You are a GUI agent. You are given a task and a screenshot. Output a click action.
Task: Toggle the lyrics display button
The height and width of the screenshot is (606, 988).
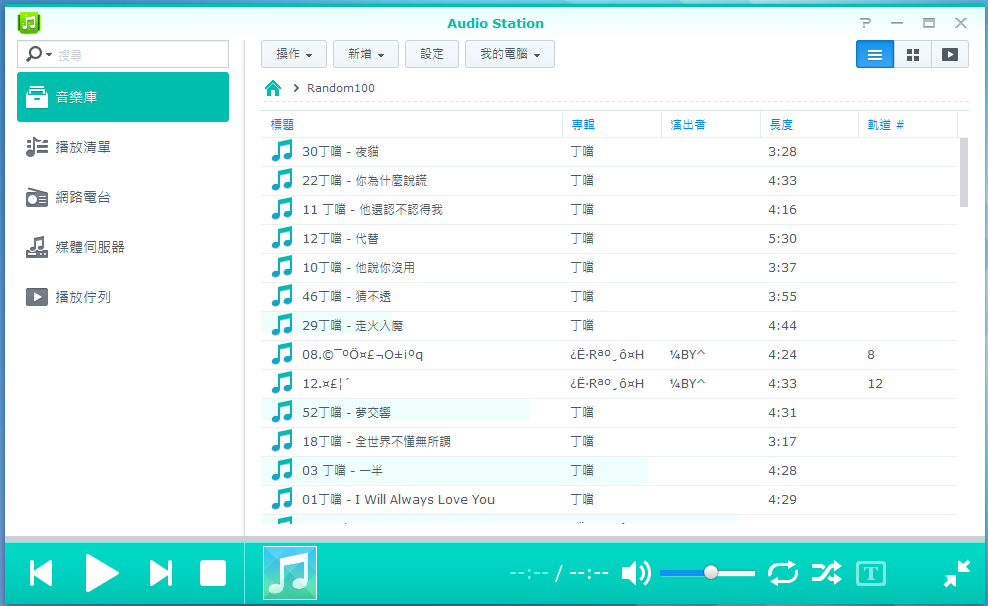click(871, 573)
